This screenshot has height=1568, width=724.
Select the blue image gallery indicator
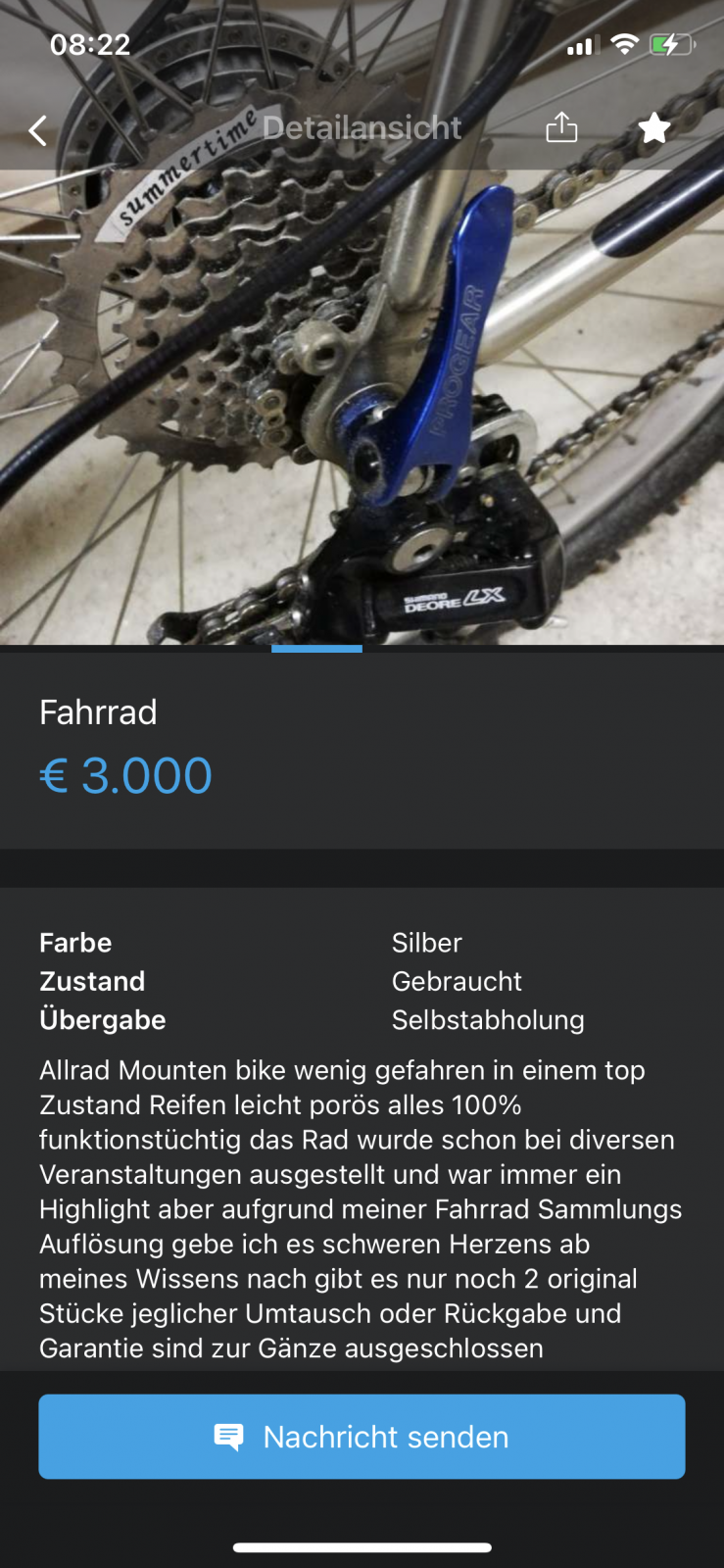point(316,649)
